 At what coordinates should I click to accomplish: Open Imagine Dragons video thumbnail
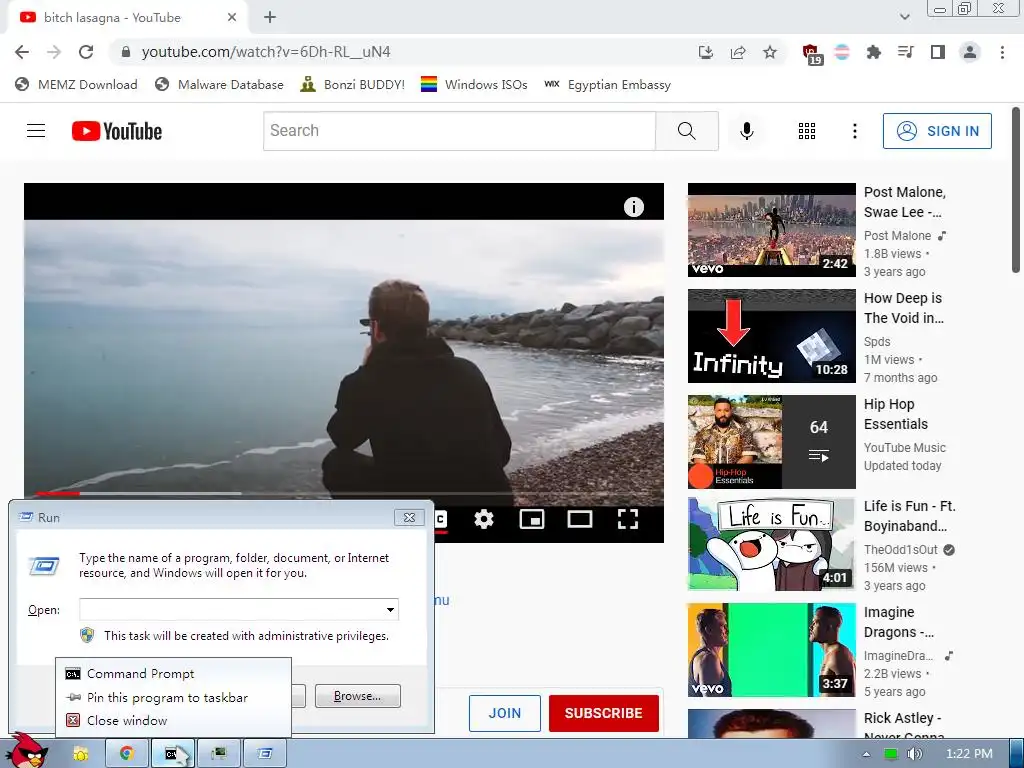771,650
